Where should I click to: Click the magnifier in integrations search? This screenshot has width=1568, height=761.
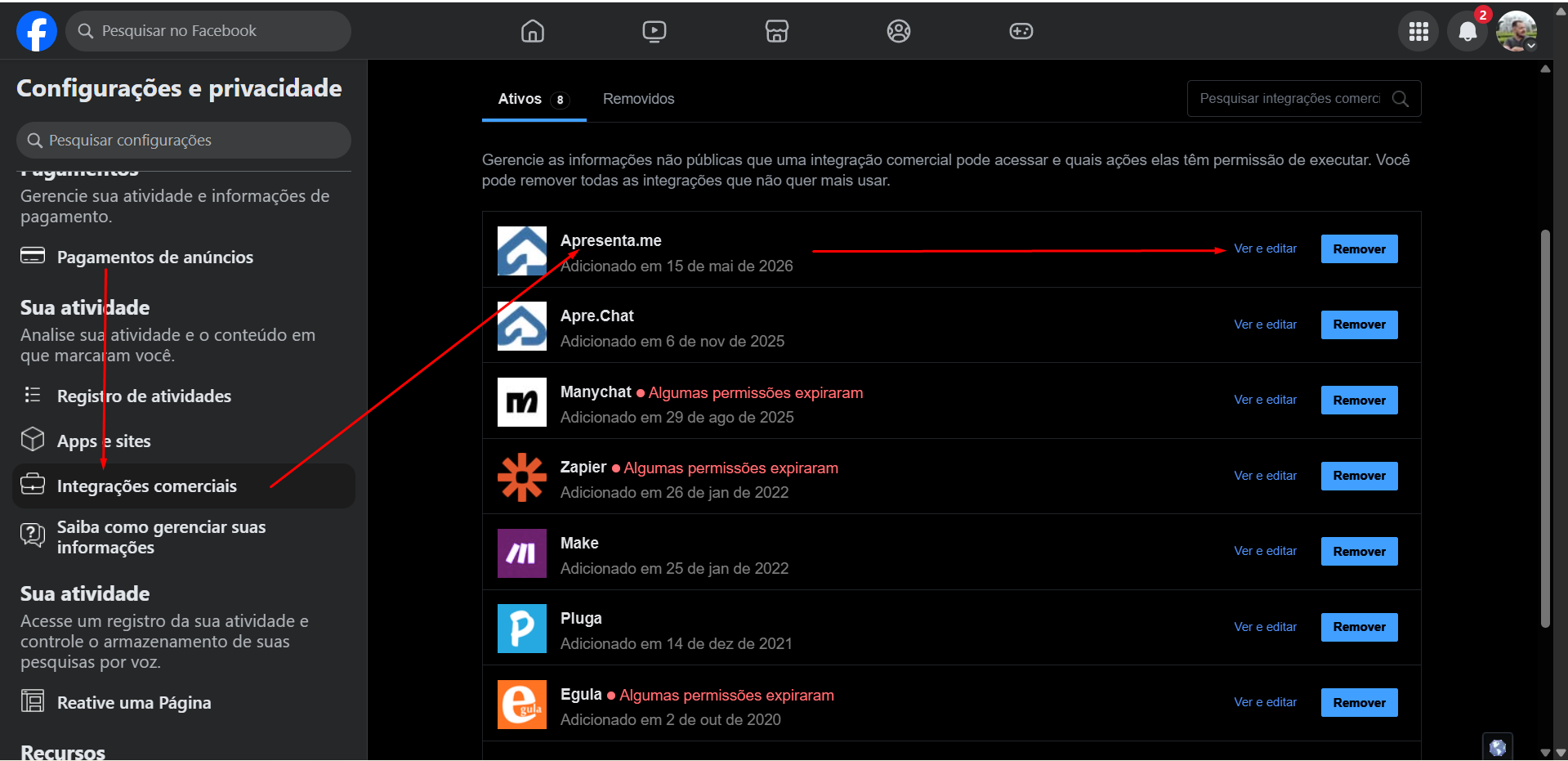1400,99
